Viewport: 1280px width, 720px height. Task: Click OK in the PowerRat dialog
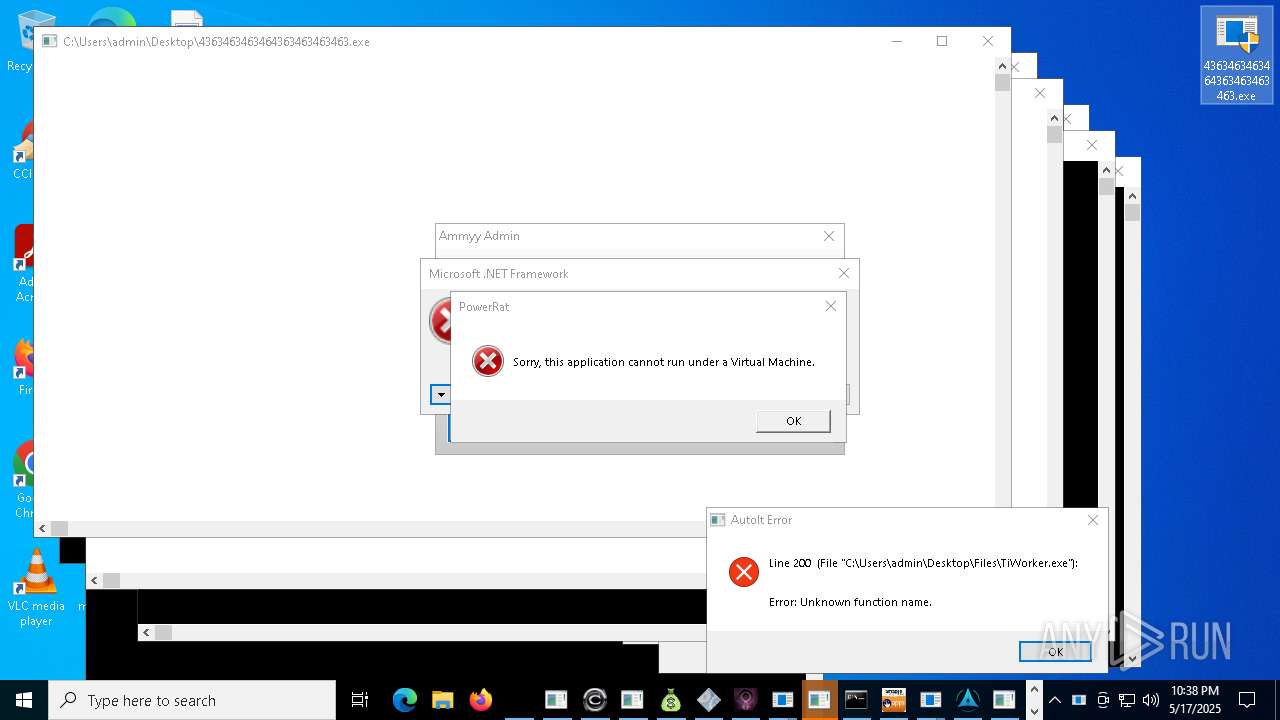(793, 421)
